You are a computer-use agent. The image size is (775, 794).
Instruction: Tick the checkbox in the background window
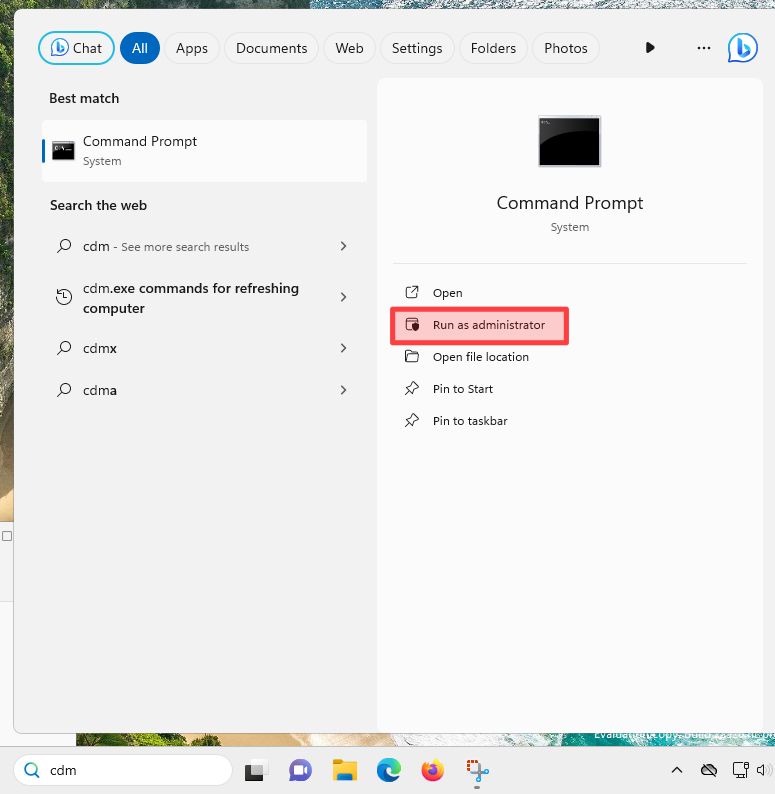click(x=7, y=536)
